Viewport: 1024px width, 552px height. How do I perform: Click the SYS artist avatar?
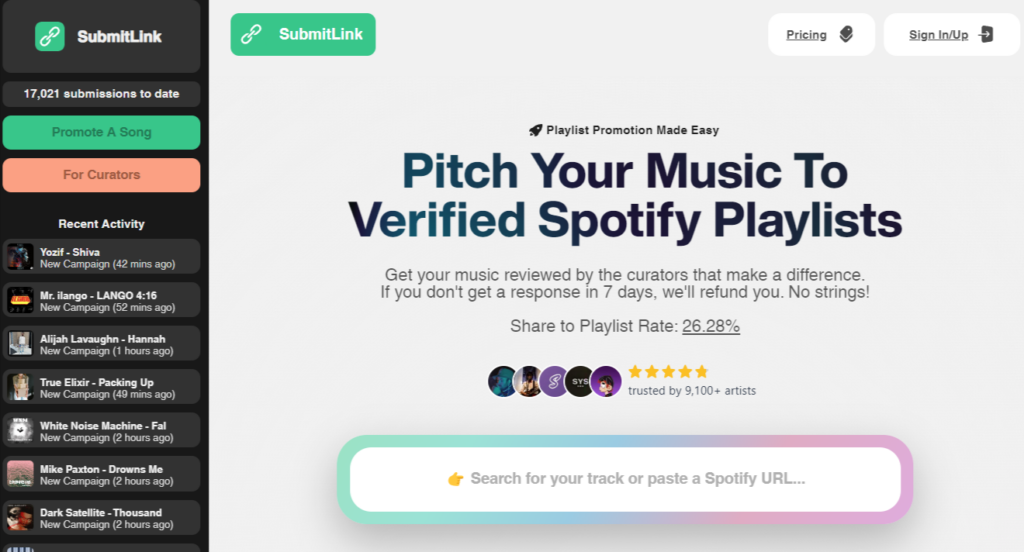click(x=580, y=381)
